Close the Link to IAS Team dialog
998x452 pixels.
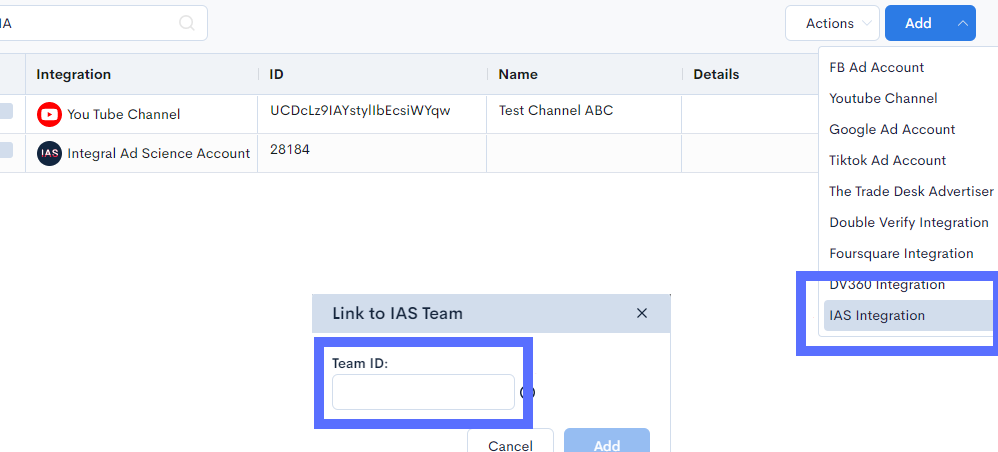642,313
